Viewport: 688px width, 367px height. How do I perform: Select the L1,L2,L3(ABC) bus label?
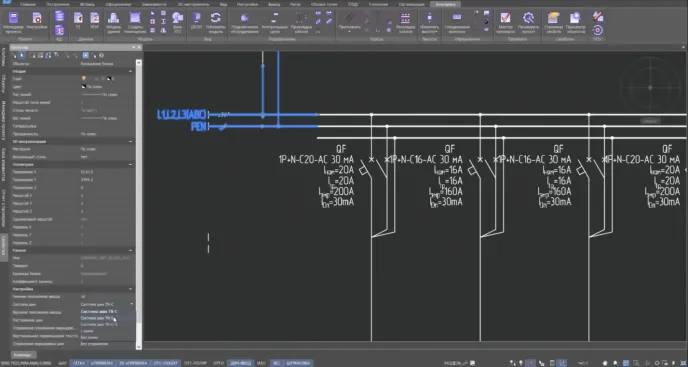[x=182, y=115]
